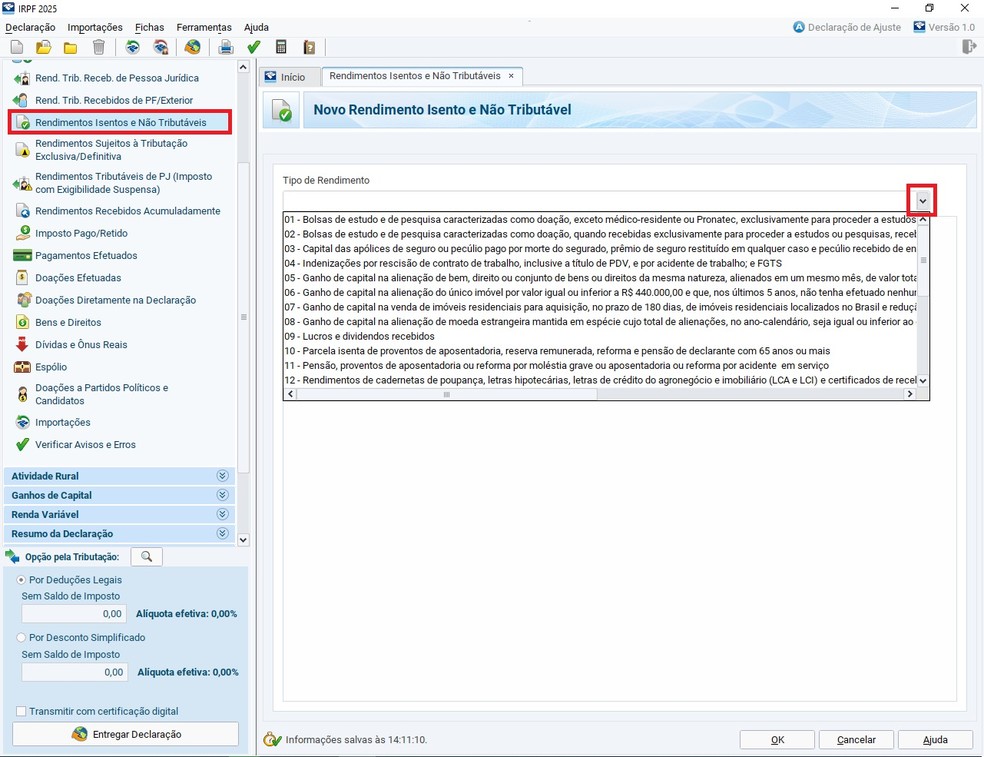This screenshot has height=757, width=984.
Task: Click the green checkmark toolbar icon
Action: pos(254,47)
